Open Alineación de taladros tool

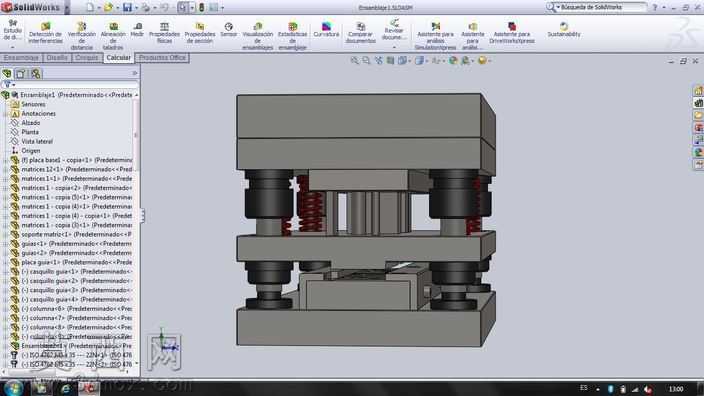point(113,35)
